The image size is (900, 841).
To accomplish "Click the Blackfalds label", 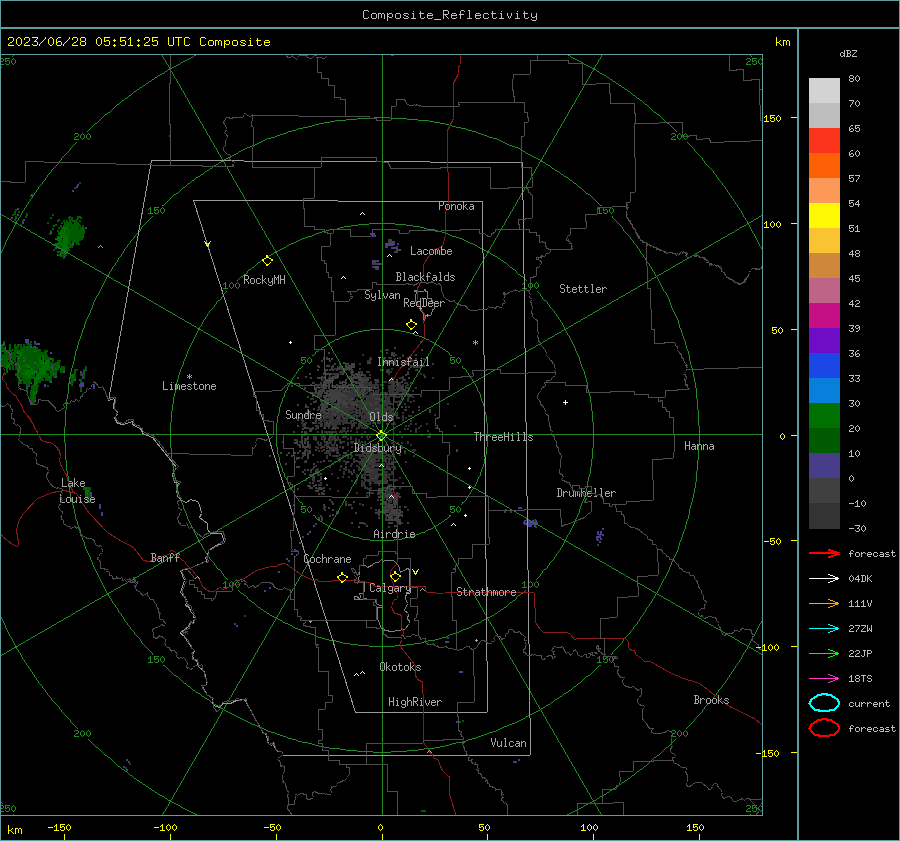I will tap(425, 277).
